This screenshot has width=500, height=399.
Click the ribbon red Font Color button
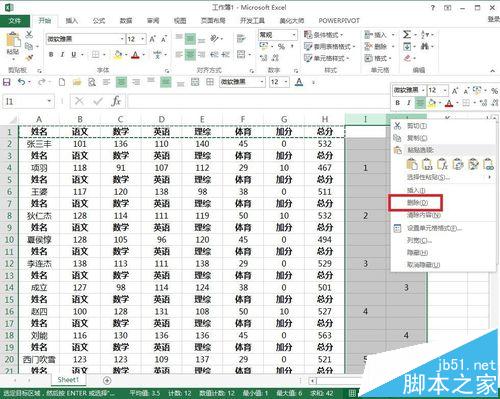coord(135,54)
